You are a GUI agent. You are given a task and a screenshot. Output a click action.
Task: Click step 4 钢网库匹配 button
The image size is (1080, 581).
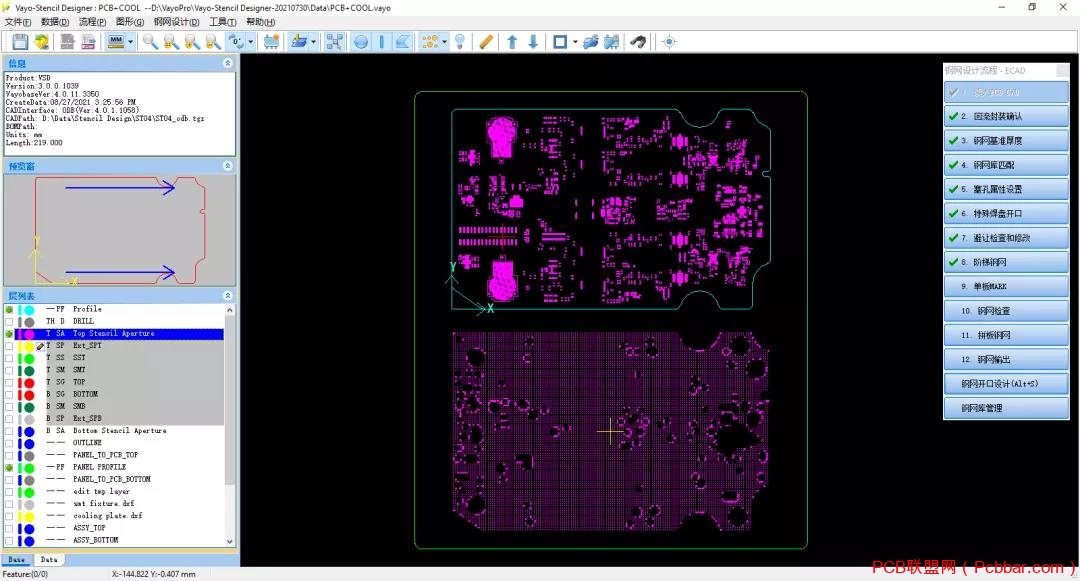(x=1006, y=165)
